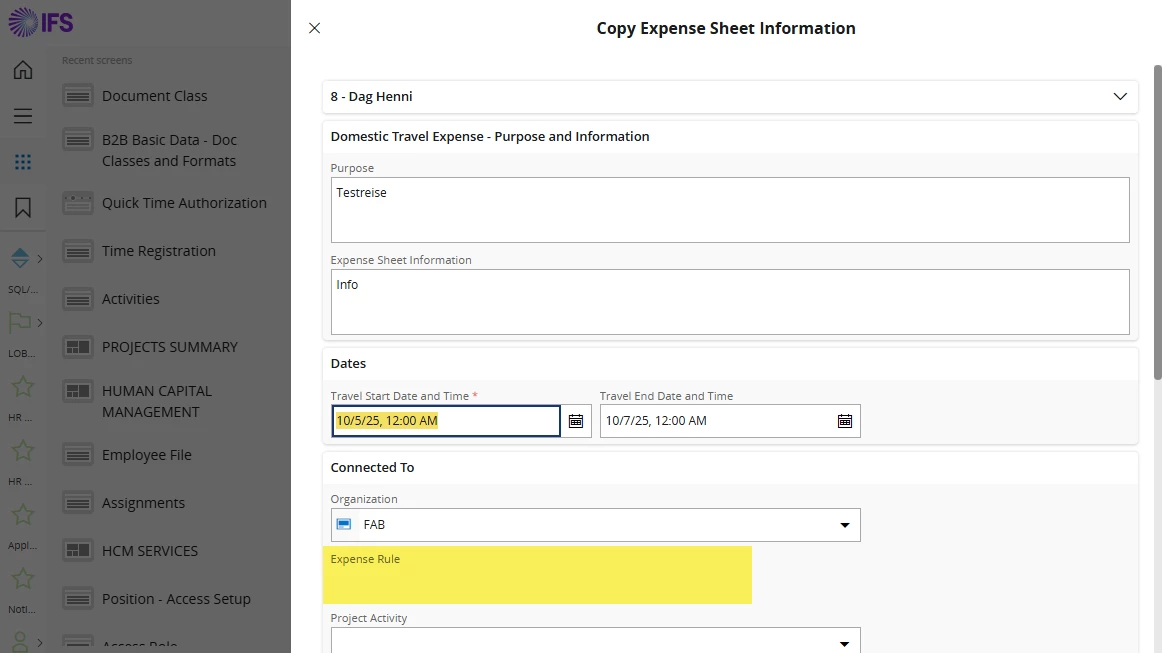Click the dialog vertical scrollbar
This screenshot has width=1162, height=653.
tap(1157, 220)
